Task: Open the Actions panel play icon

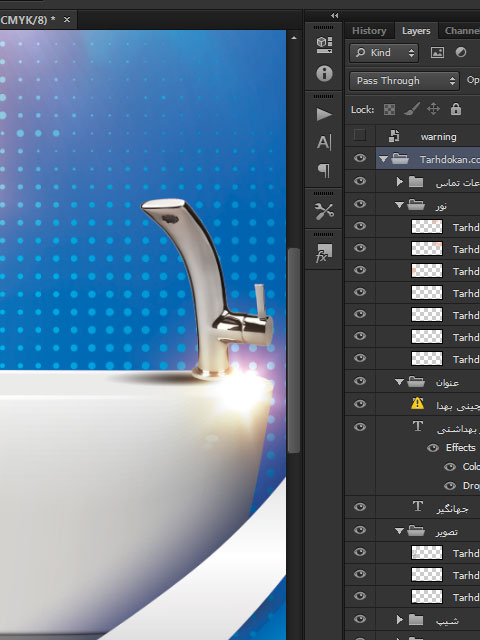Action: click(x=324, y=114)
